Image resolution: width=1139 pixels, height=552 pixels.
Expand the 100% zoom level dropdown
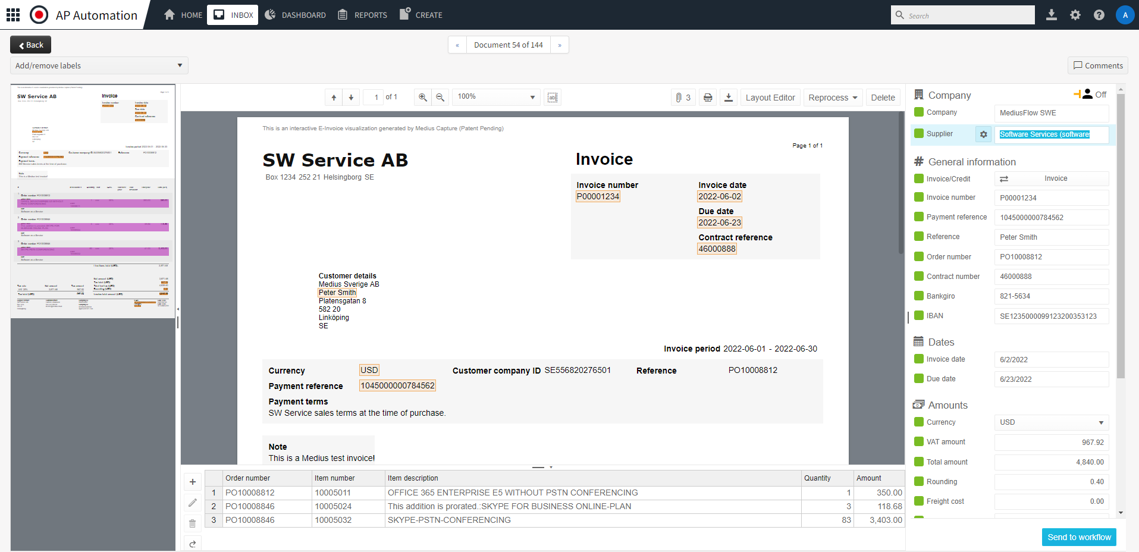click(x=496, y=98)
